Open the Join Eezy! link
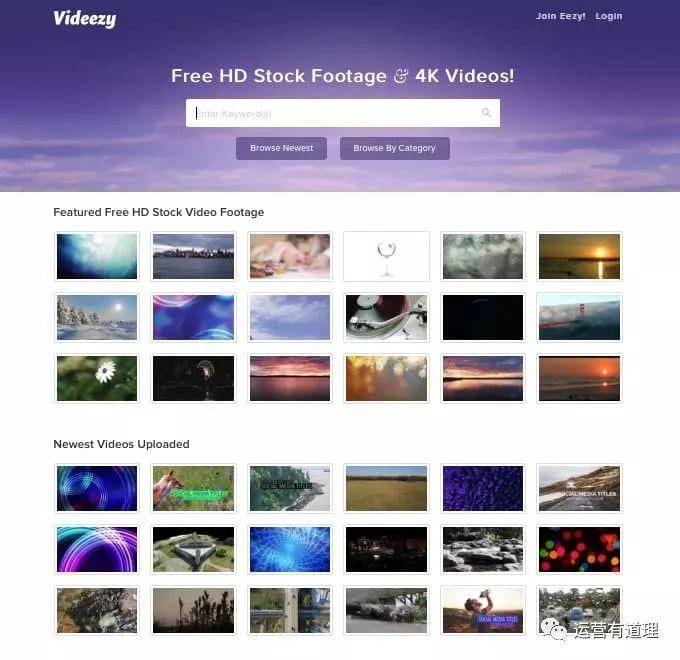Viewport: 680px width, 660px height. point(560,16)
